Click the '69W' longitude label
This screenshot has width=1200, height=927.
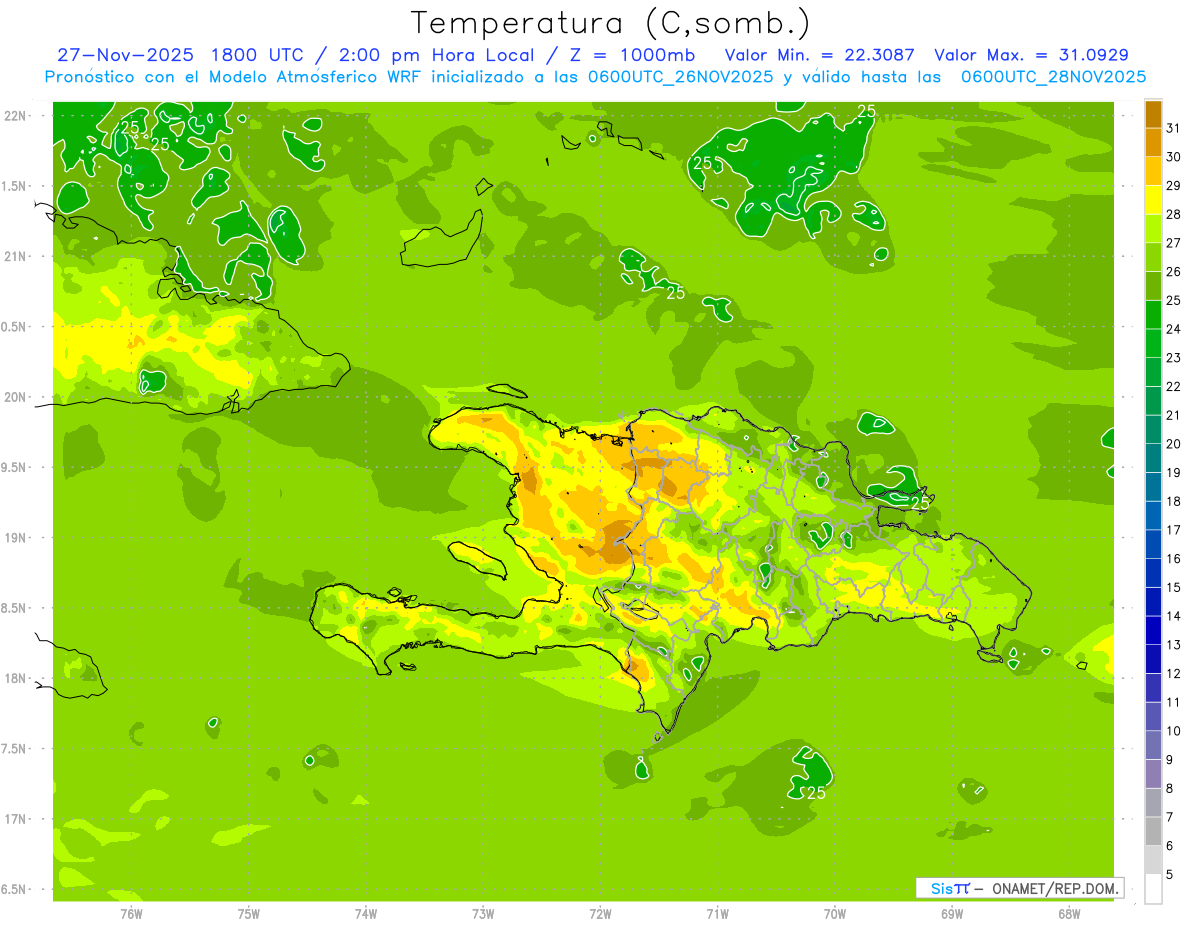point(952,913)
